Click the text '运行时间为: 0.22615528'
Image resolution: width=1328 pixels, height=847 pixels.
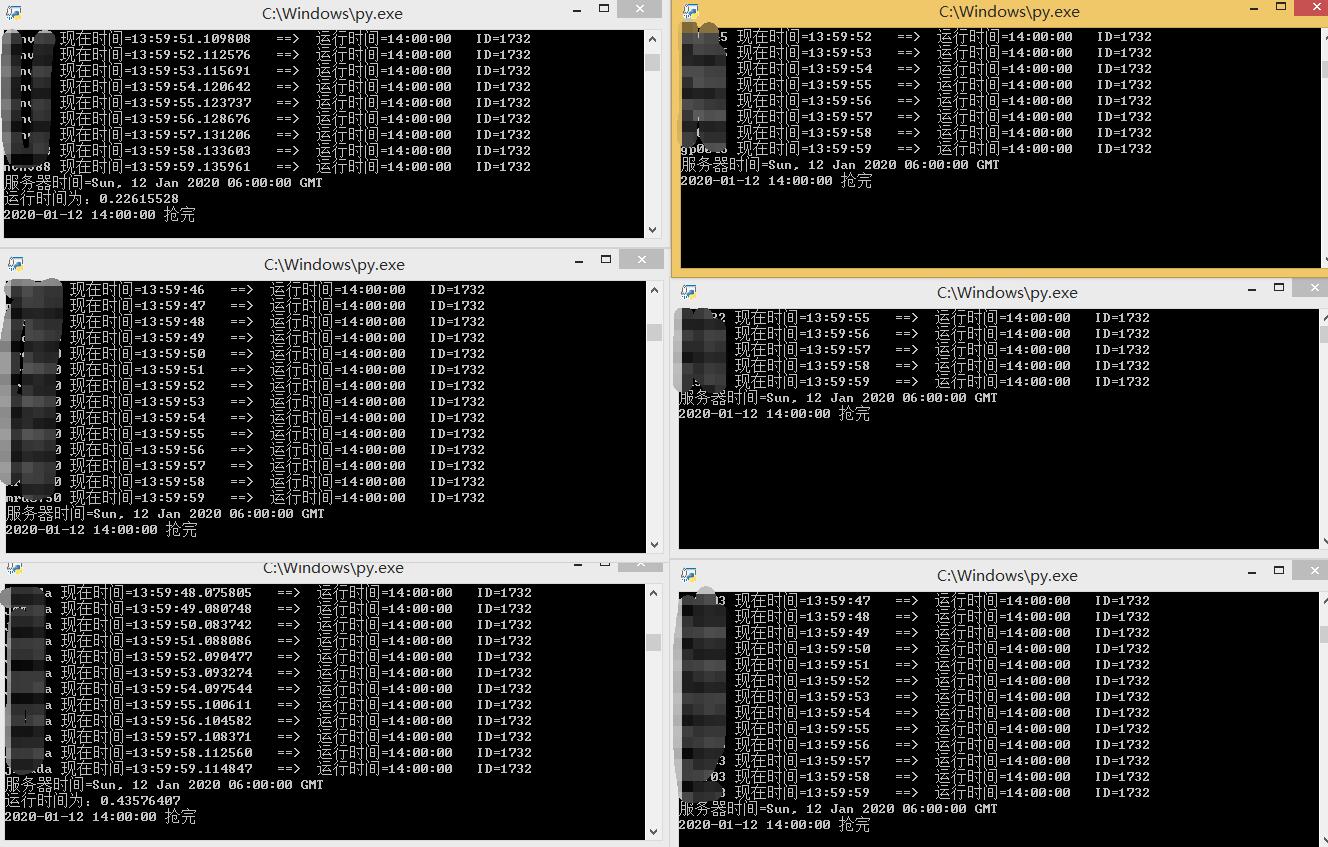pos(92,199)
